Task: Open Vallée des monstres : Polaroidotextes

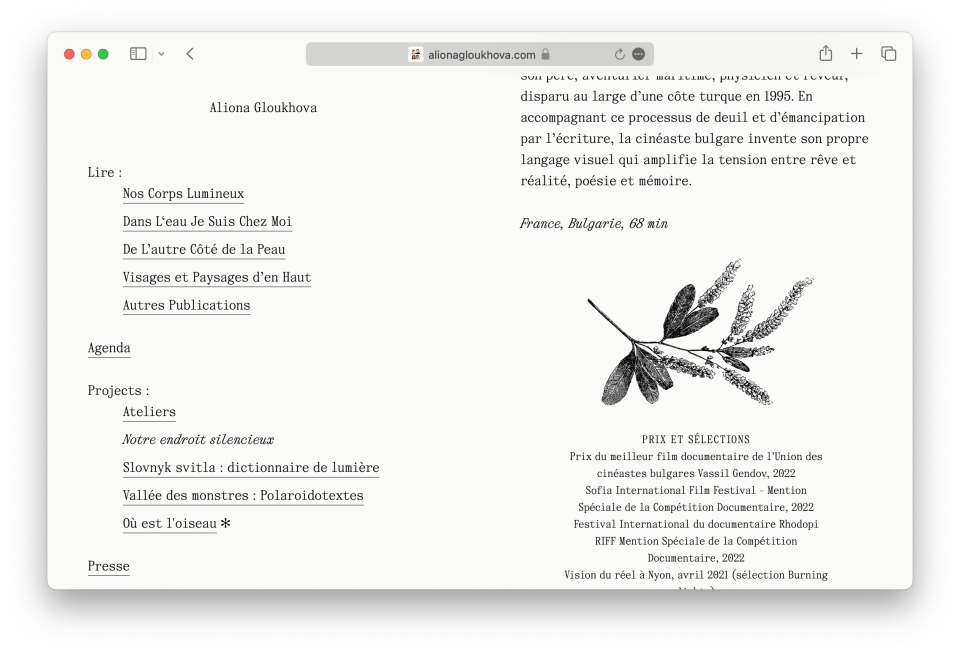Action: click(x=243, y=496)
